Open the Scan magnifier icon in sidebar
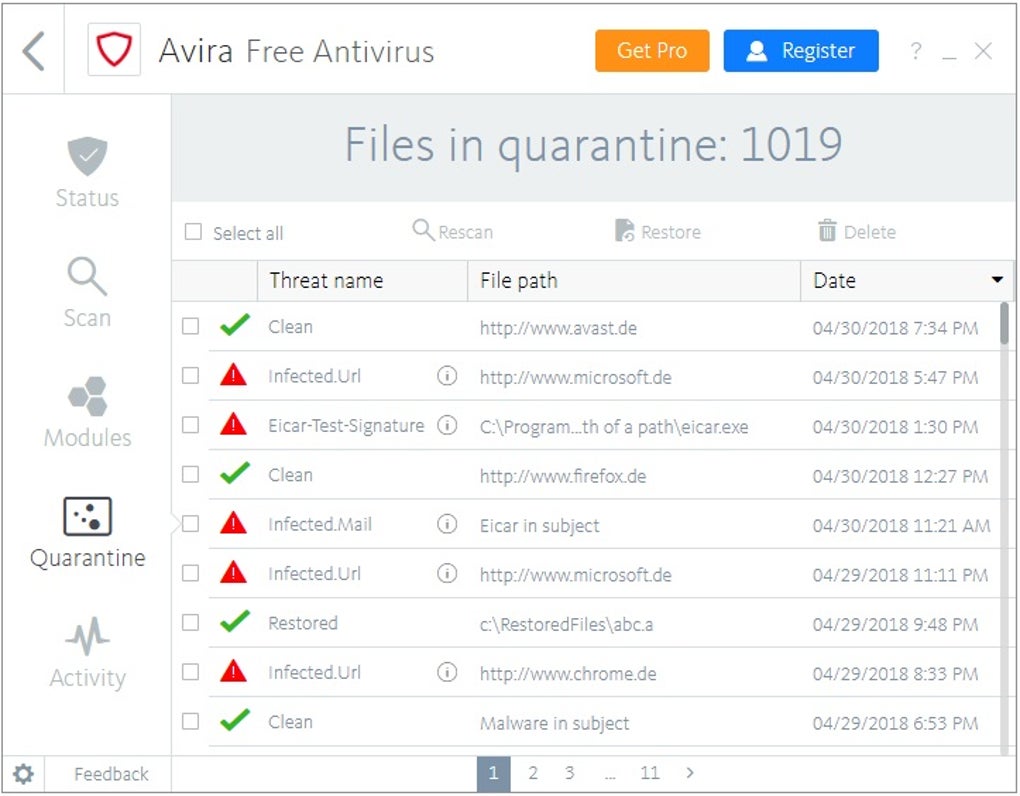1020x796 pixels. 87,276
